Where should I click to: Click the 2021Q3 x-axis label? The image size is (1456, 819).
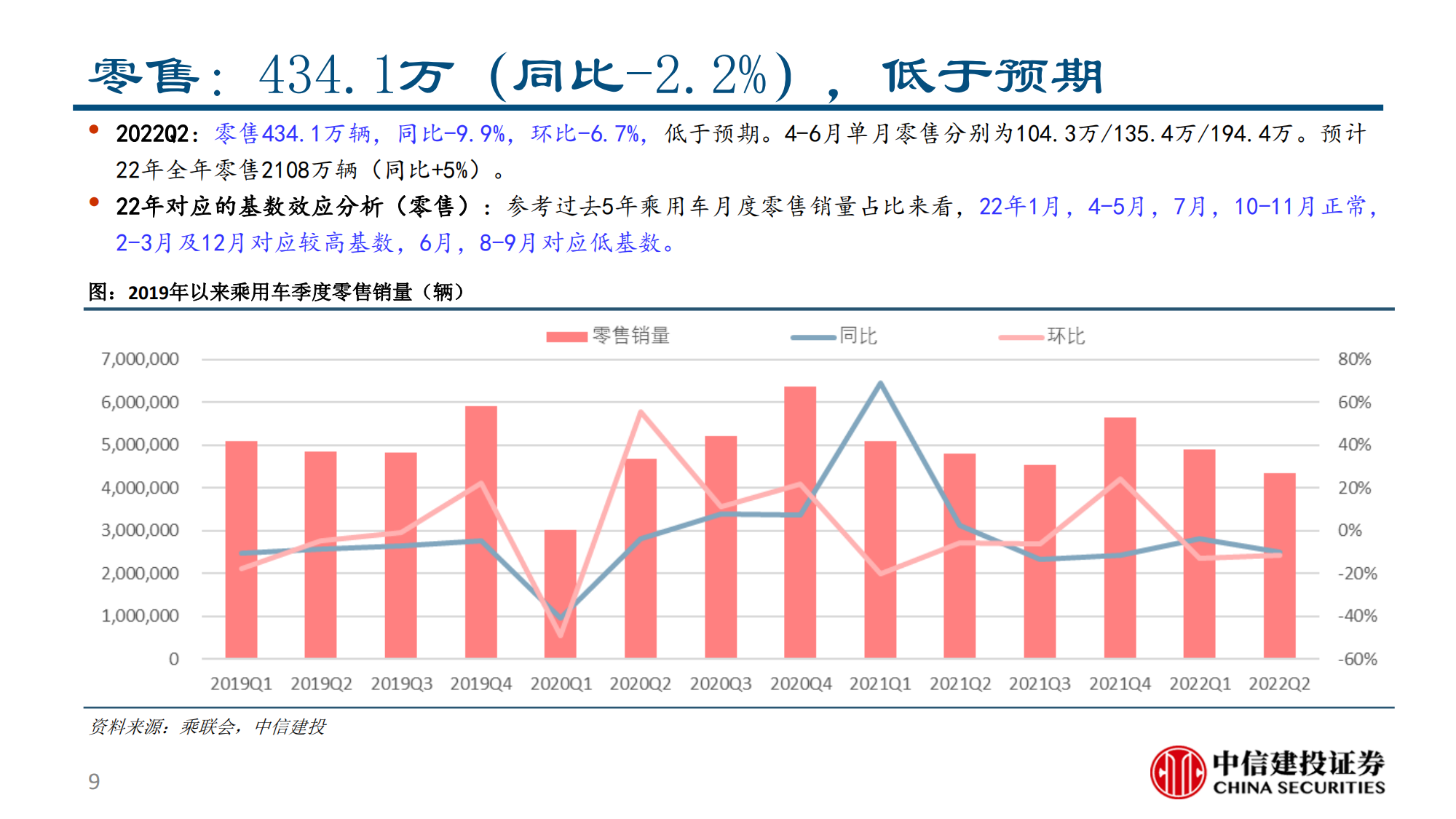click(1040, 684)
